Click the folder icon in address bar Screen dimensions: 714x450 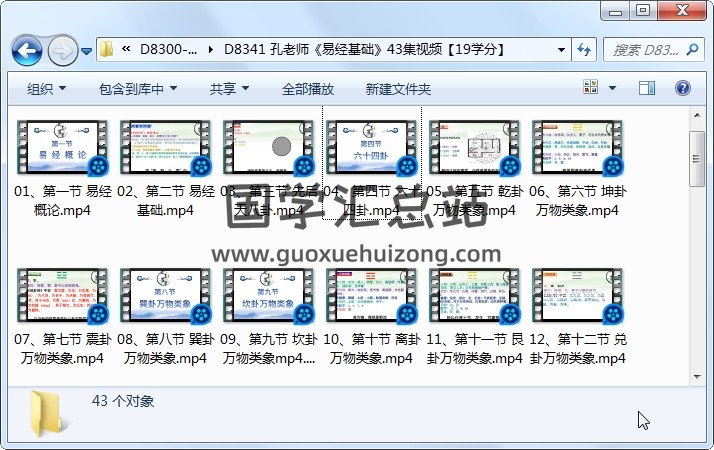point(106,48)
